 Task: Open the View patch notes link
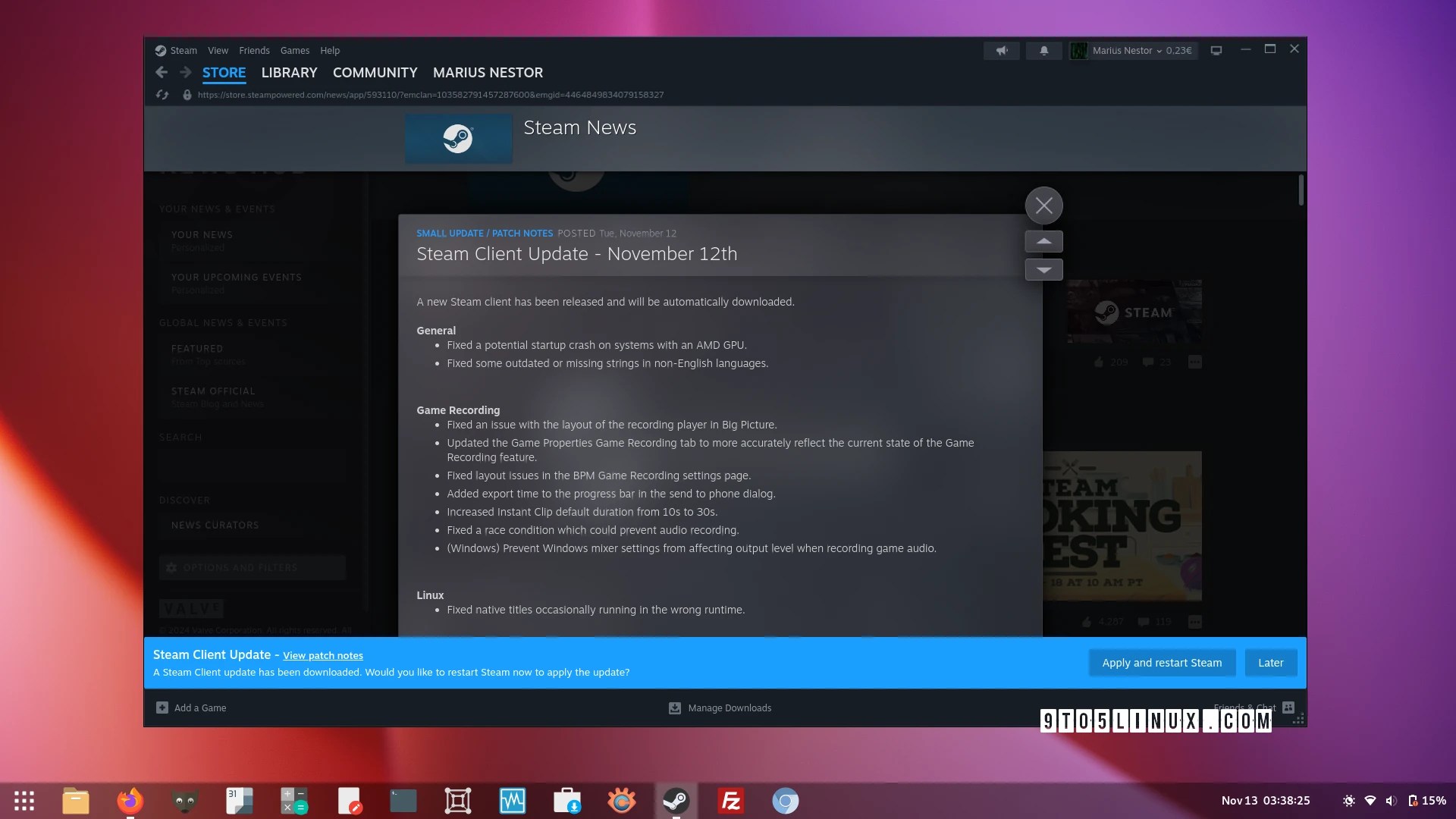(323, 656)
